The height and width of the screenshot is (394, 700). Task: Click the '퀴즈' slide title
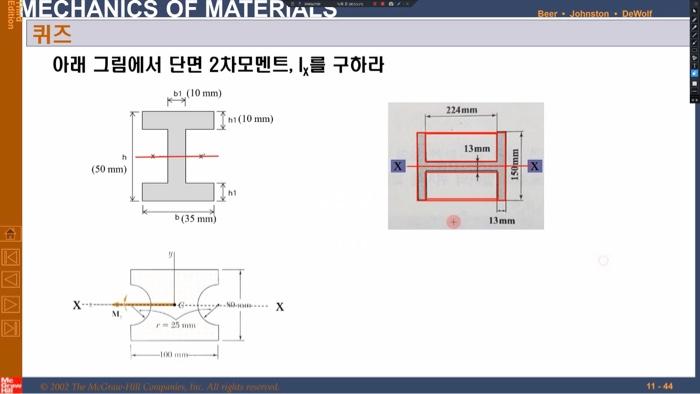point(52,34)
